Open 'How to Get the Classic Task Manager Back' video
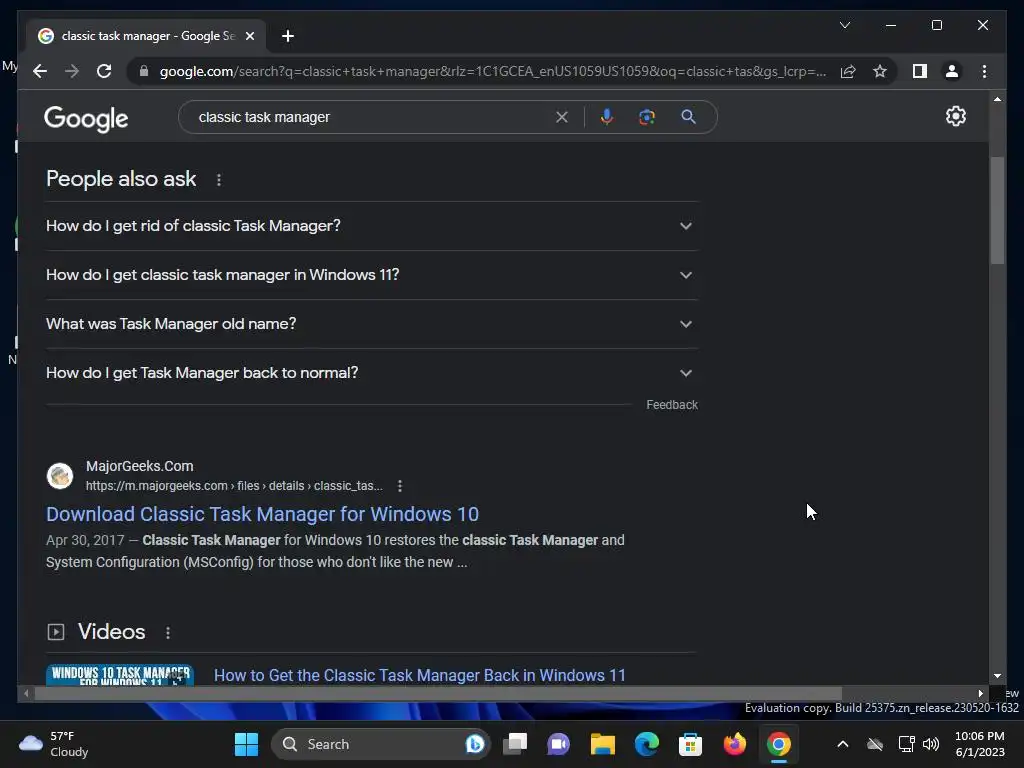 tap(420, 675)
